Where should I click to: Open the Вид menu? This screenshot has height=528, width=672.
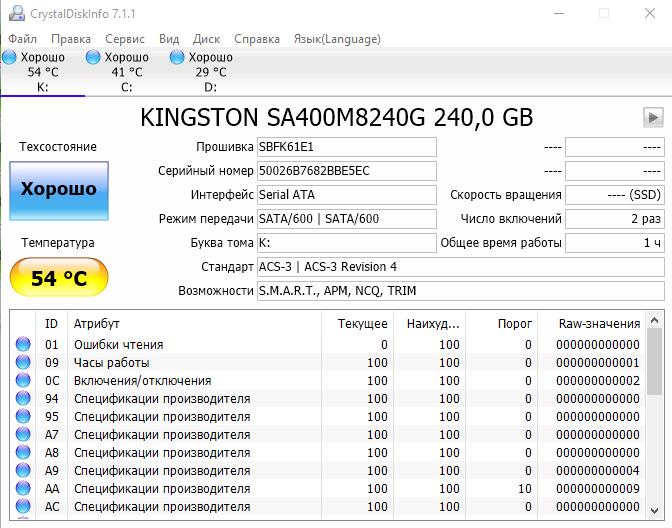(169, 39)
